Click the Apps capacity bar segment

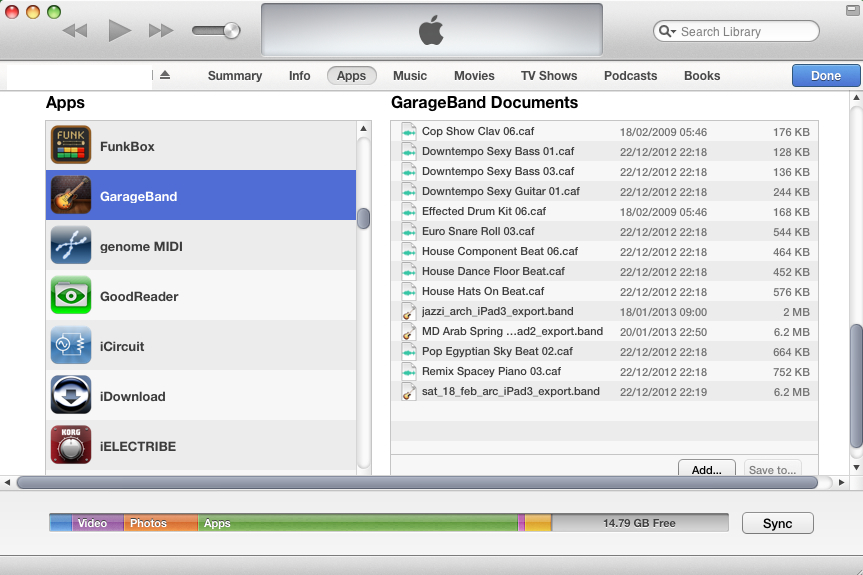(x=358, y=523)
